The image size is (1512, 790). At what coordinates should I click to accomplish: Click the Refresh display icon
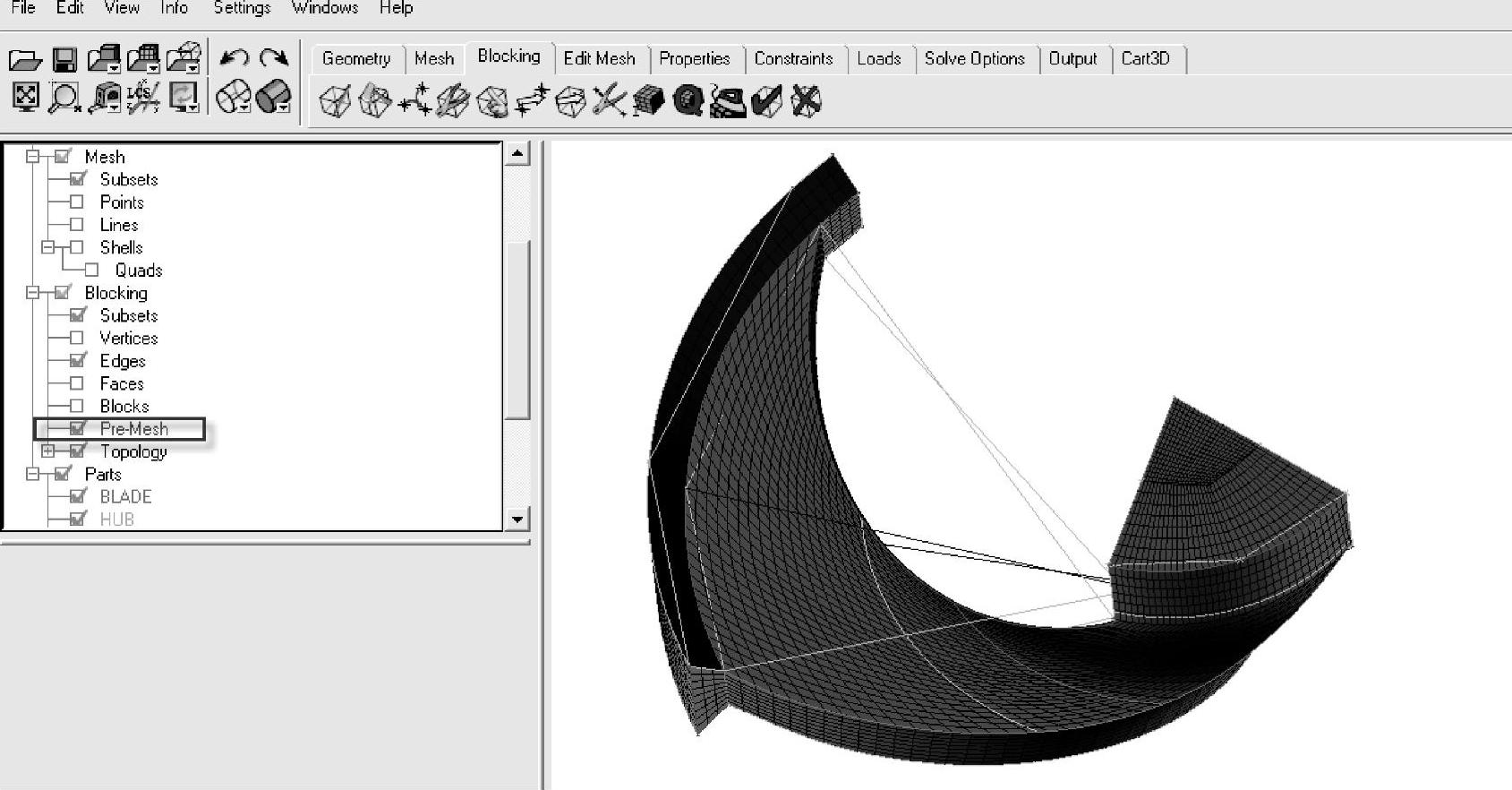point(184,97)
